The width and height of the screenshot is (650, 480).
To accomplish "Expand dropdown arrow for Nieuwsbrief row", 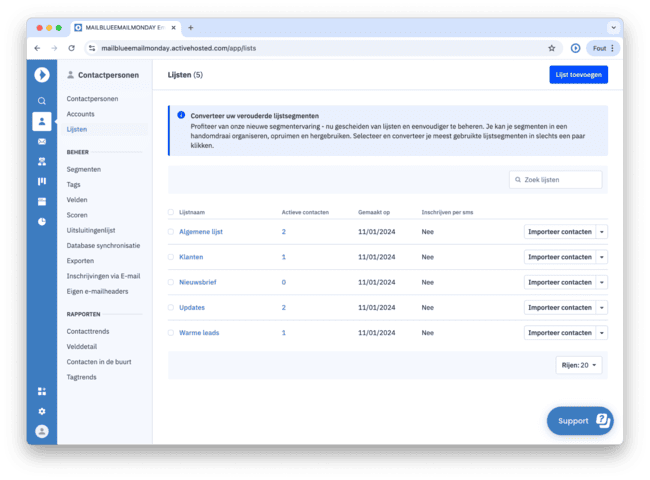I will tap(602, 282).
